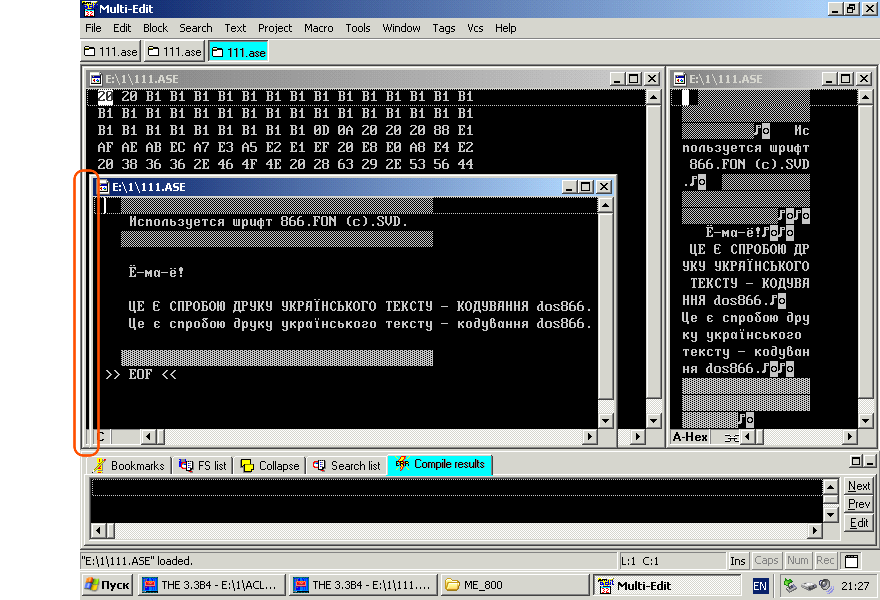The width and height of the screenshot is (880, 600).
Task: Click the front text window's document icon
Action: 103,187
